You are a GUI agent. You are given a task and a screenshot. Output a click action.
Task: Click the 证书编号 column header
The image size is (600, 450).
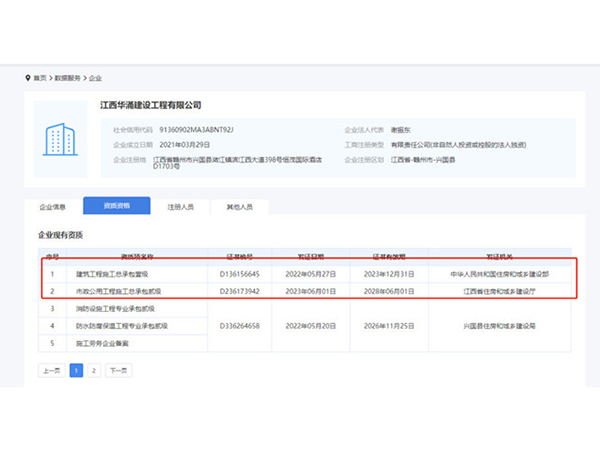(240, 256)
